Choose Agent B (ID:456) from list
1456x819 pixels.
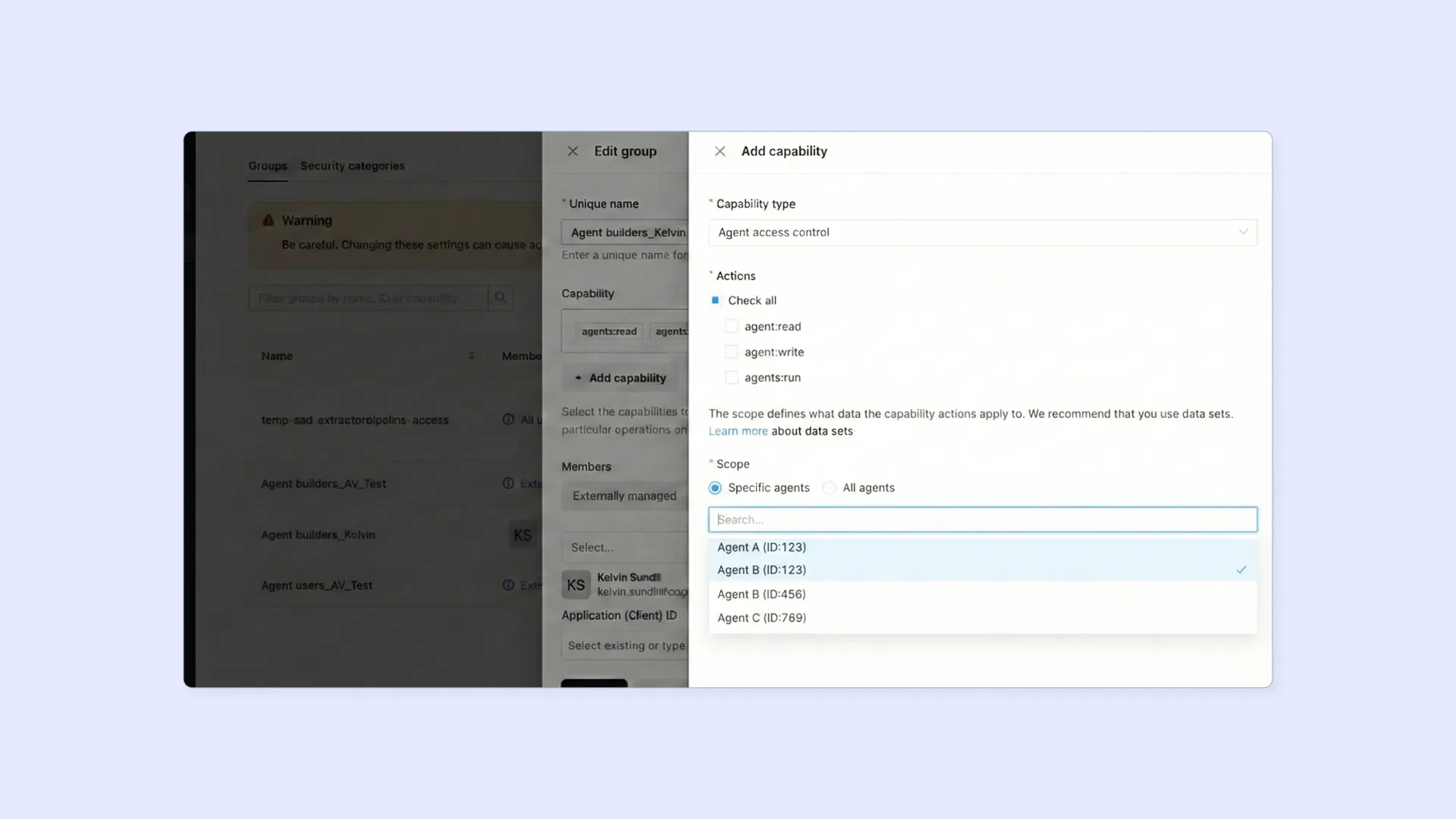982,594
